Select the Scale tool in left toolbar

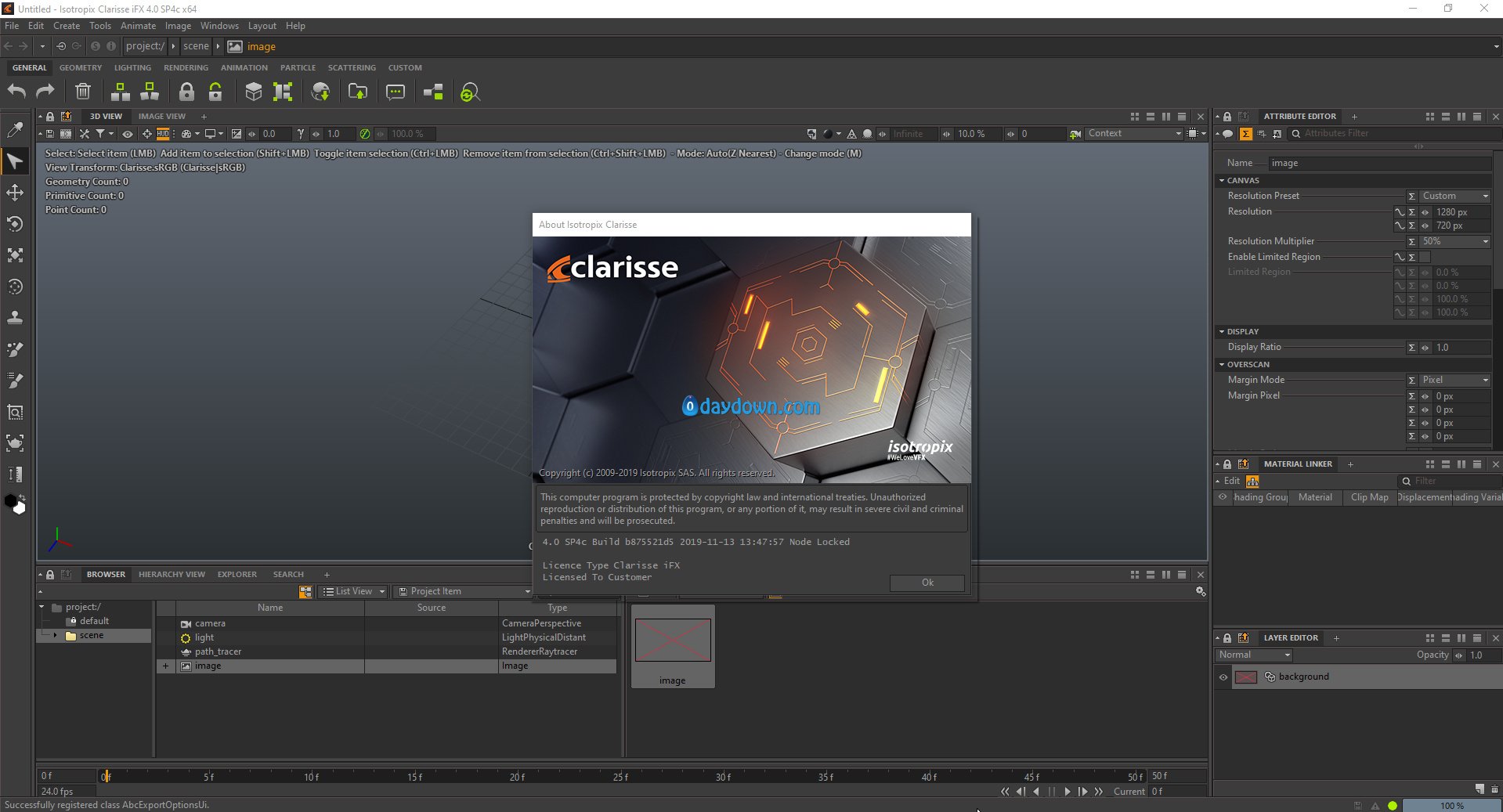click(15, 255)
